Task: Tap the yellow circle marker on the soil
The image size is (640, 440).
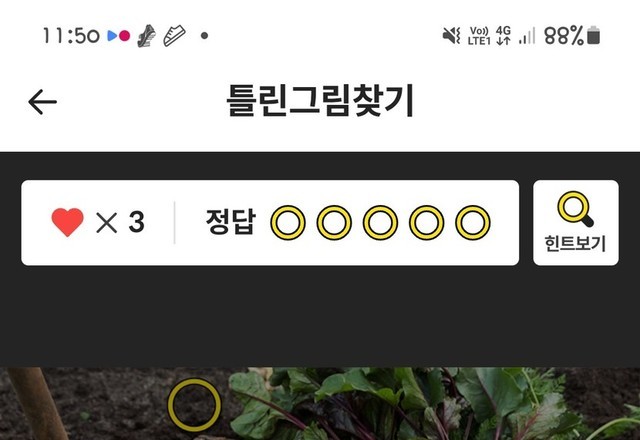Action: 194,405
